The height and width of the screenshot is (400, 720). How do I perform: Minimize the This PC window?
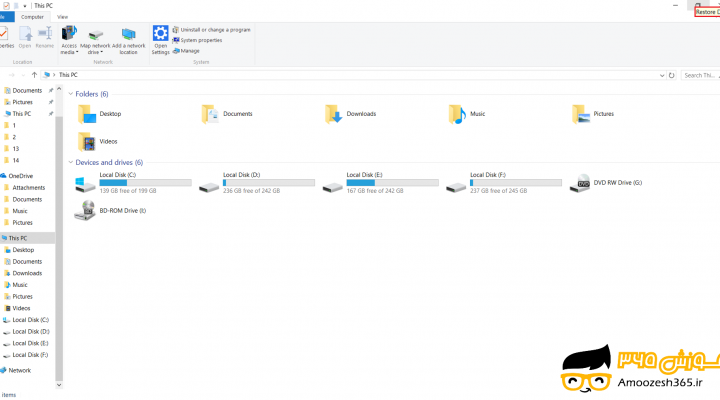[675, 6]
